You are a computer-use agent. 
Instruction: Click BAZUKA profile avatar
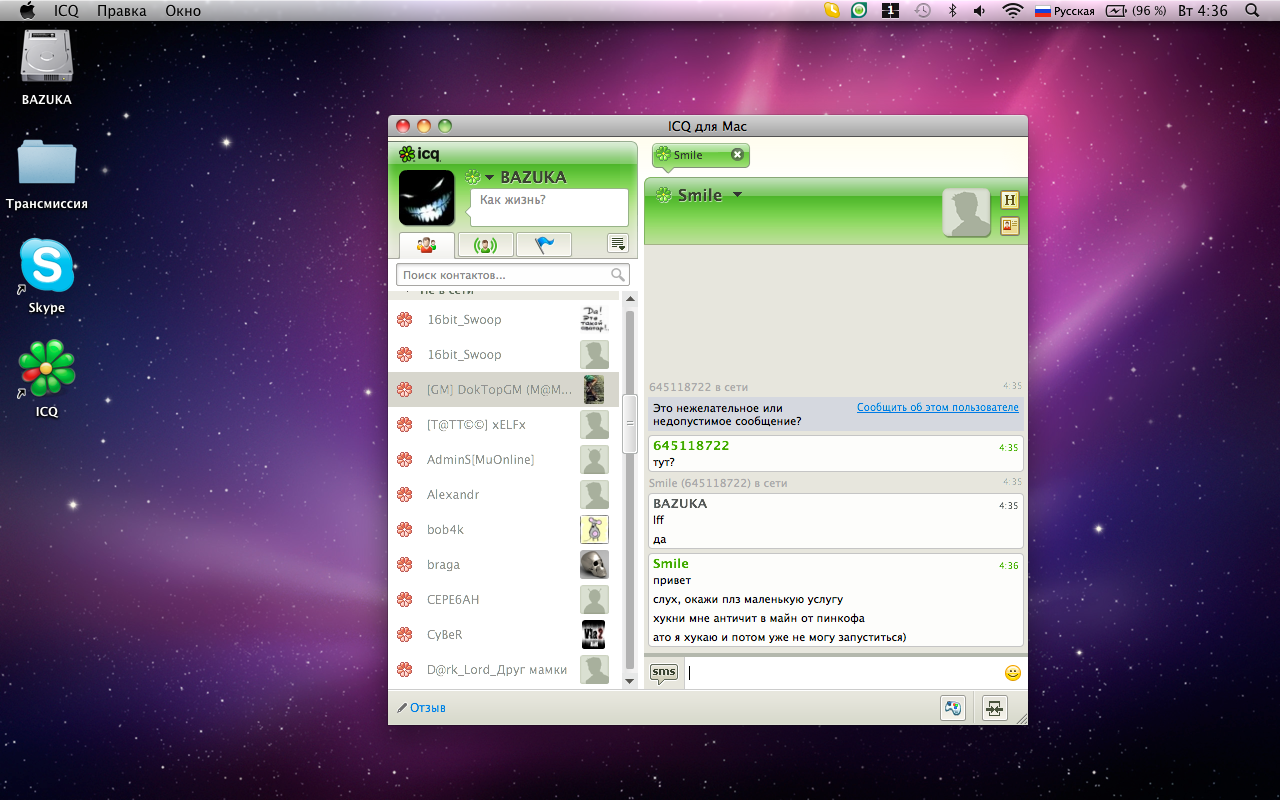click(427, 197)
